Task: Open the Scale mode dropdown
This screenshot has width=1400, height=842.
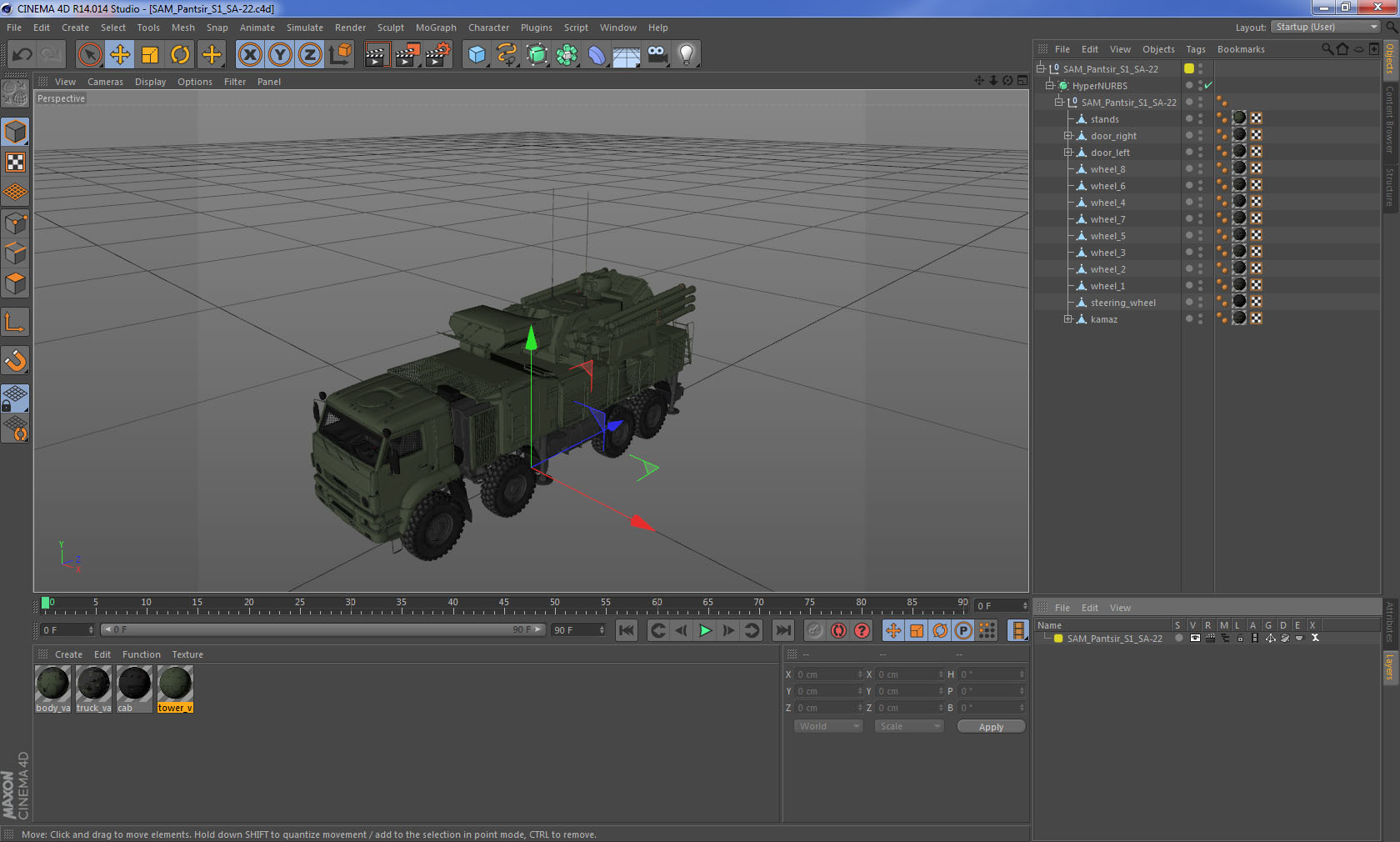Action: coord(908,726)
